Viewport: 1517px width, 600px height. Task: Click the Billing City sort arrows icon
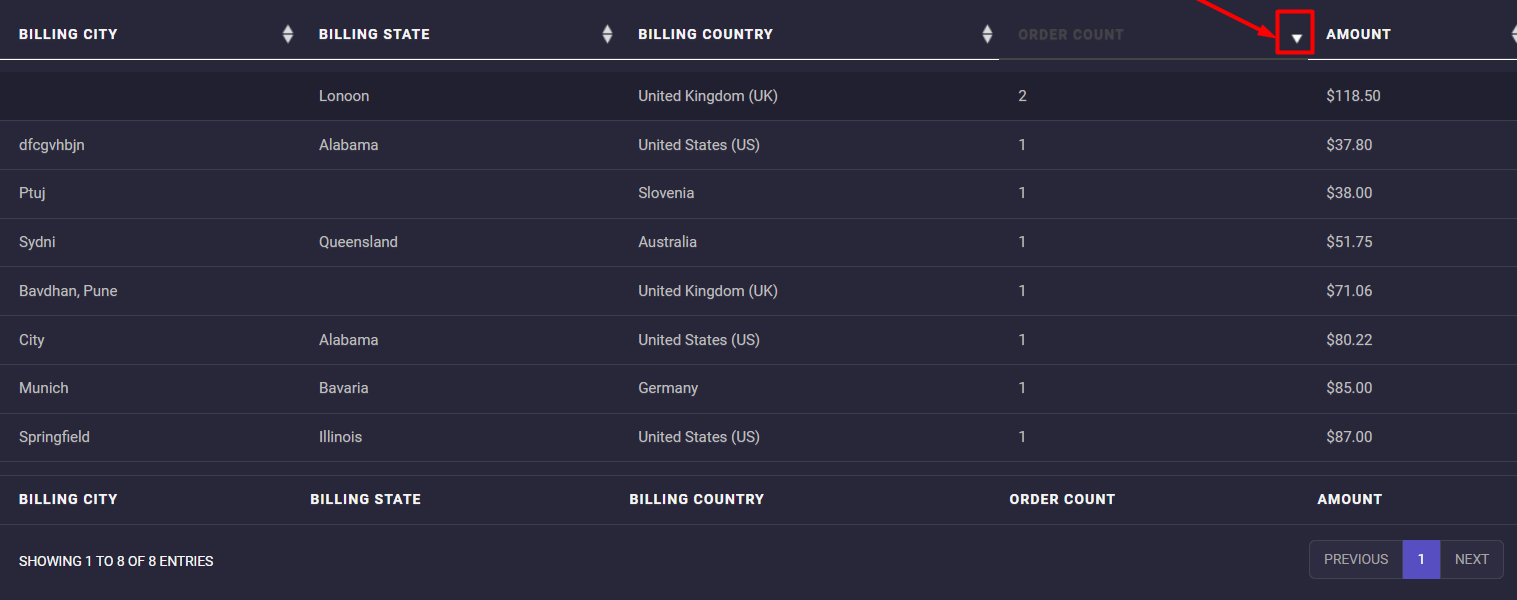tap(288, 34)
